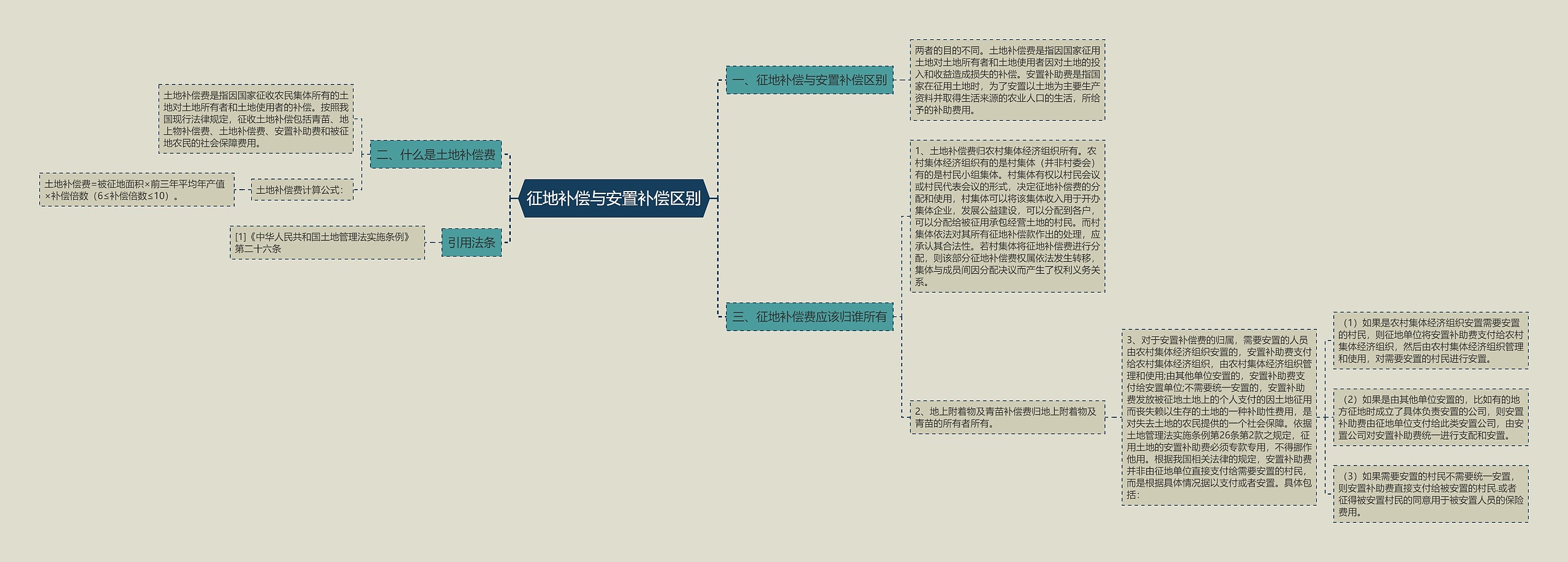The height and width of the screenshot is (562, 1568).
Task: Select the formula note 土地补偿费=被征地面积×前三年平均年产值
Action: [137, 190]
